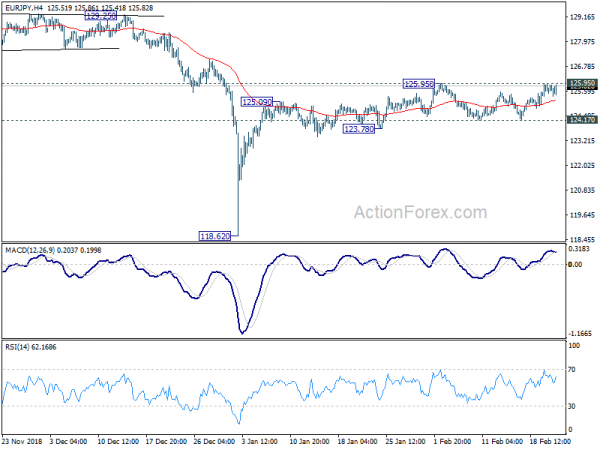The image size is (600, 450).
Task: Click the 23 Nov 2018 date label
Action: coord(21,441)
